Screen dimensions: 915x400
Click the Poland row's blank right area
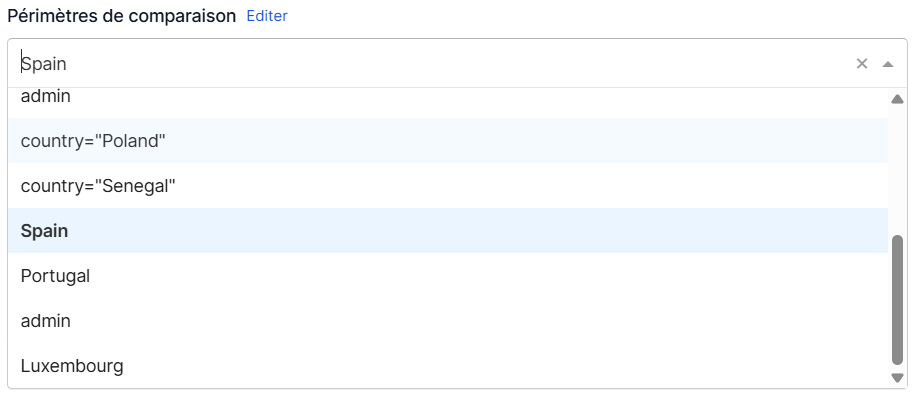pyautogui.click(x=600, y=141)
